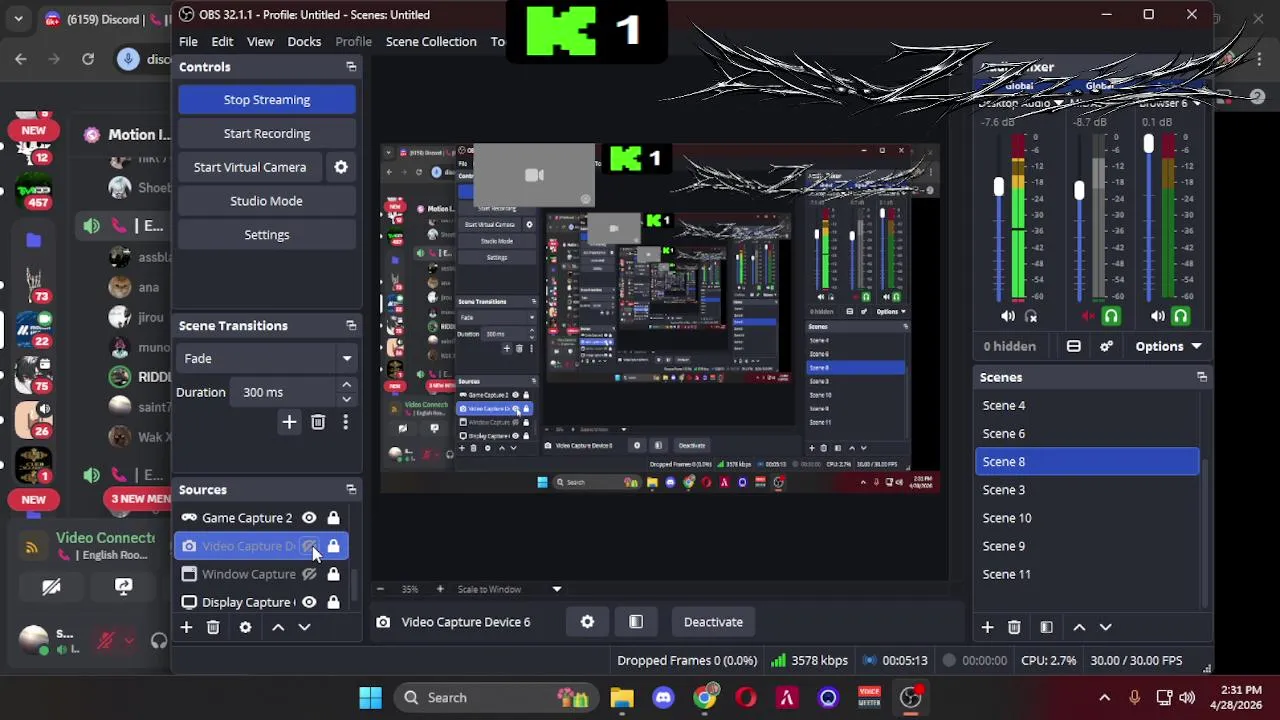
Task: Adjust Desktop Audio volume slider
Action: click(998, 187)
